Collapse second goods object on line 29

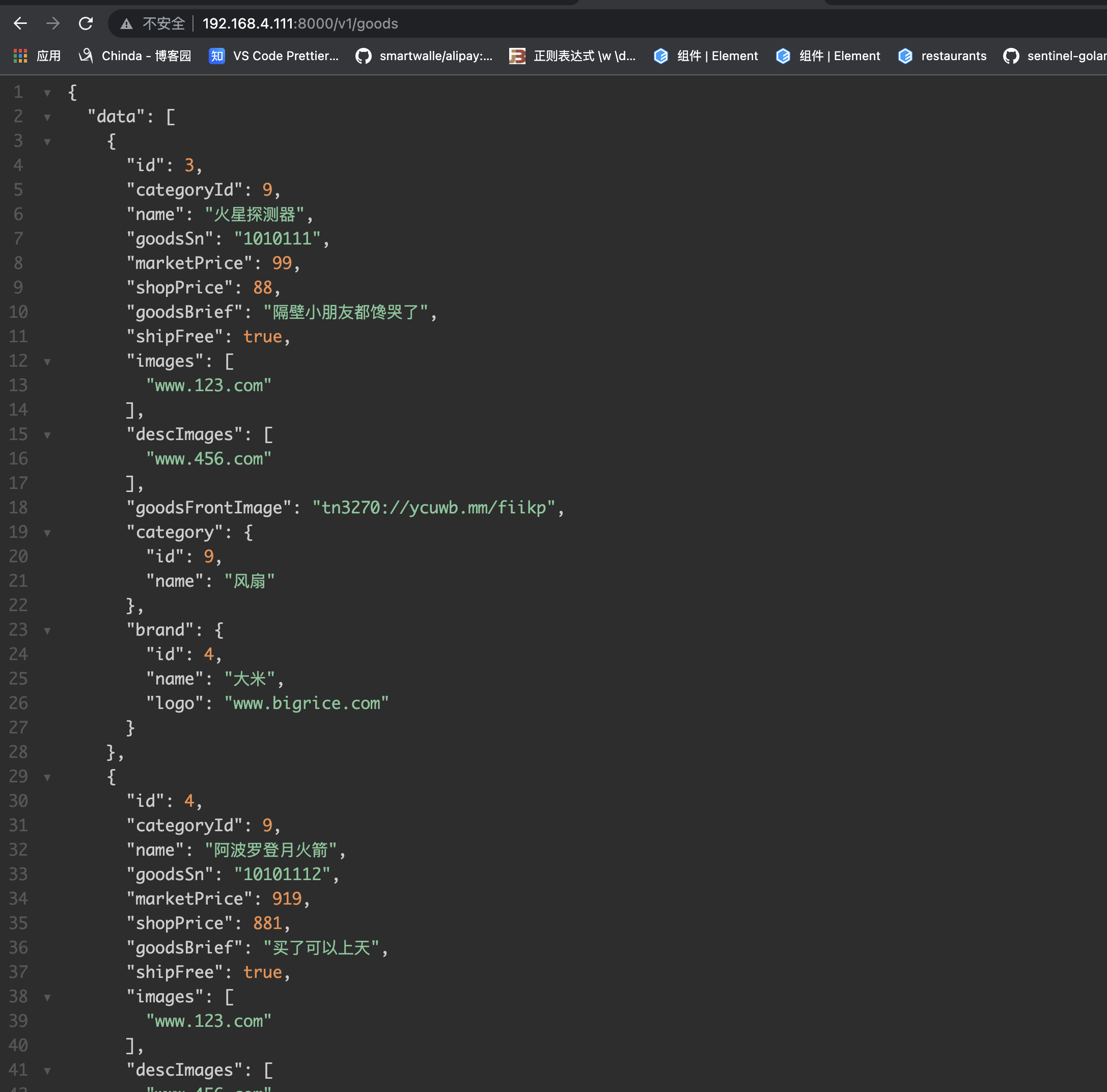(47, 777)
